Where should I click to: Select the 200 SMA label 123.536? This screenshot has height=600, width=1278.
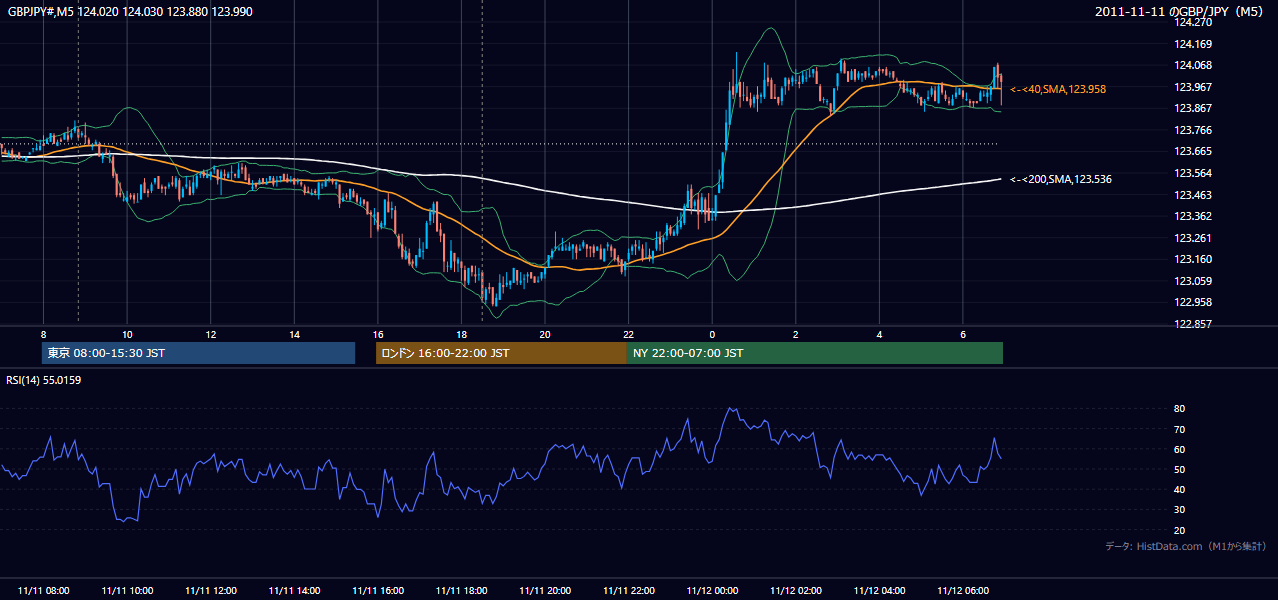coord(1061,179)
